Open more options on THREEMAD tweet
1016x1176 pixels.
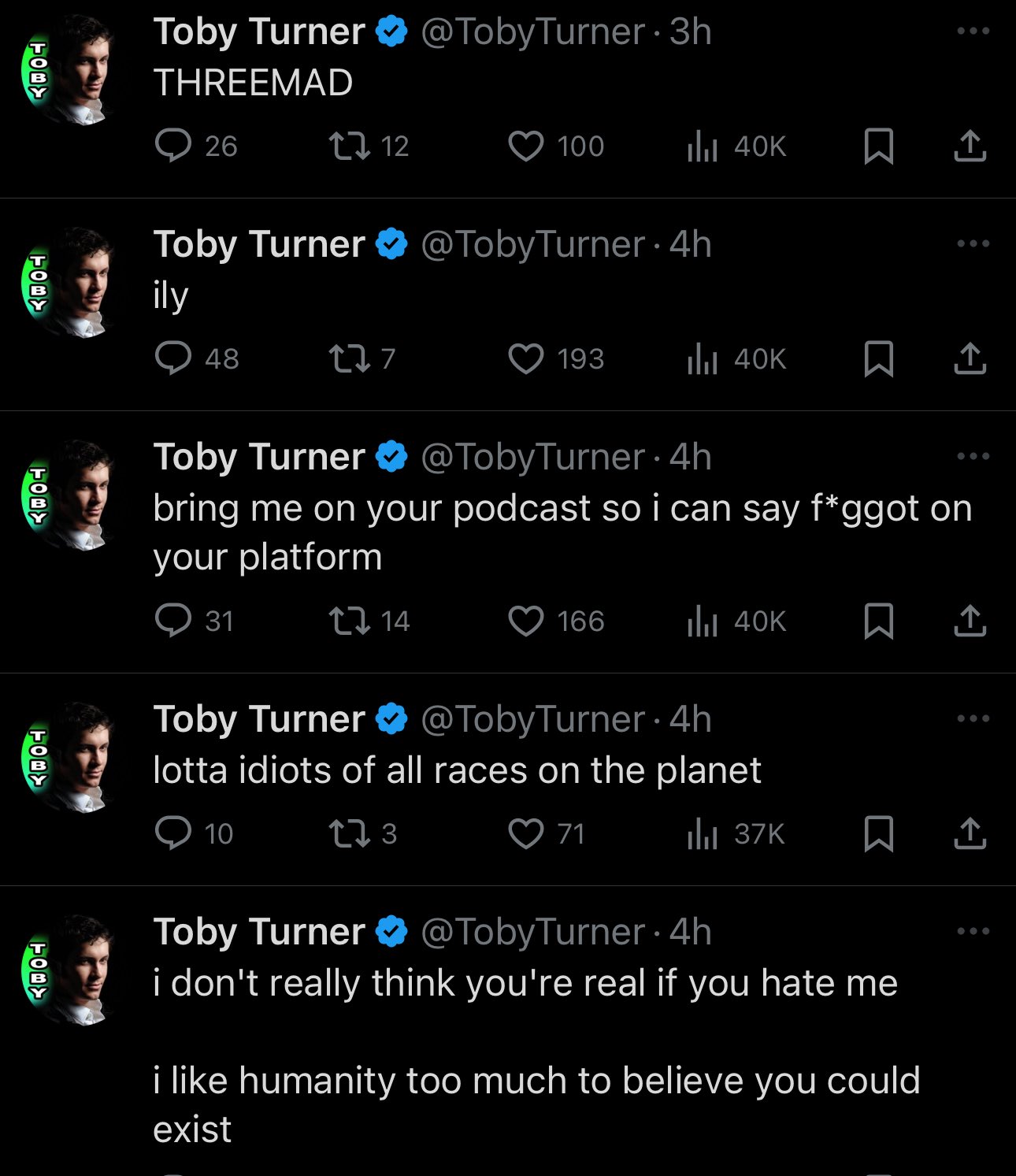click(x=973, y=32)
